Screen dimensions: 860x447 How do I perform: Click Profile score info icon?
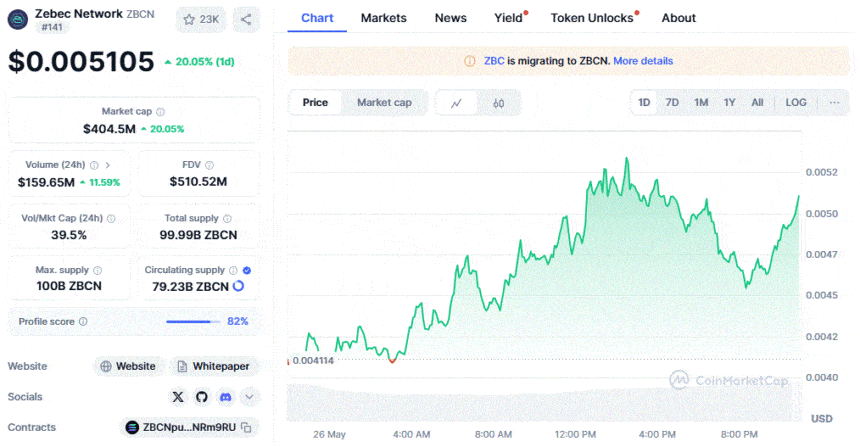pyautogui.click(x=83, y=321)
